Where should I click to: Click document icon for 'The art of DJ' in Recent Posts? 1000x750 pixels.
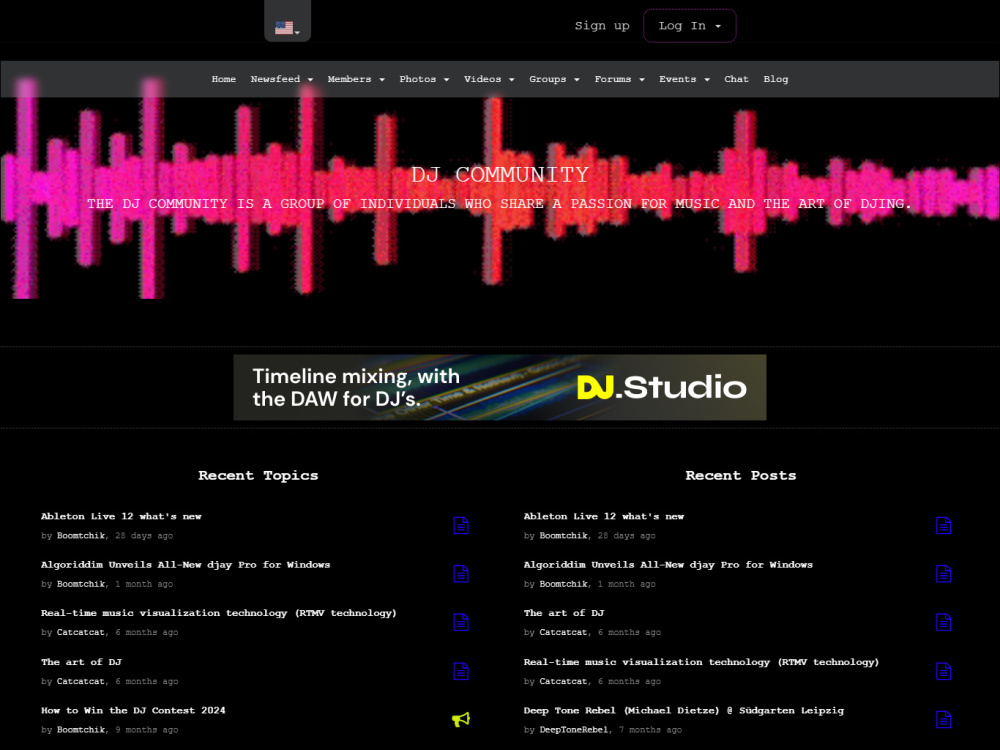tap(944, 622)
